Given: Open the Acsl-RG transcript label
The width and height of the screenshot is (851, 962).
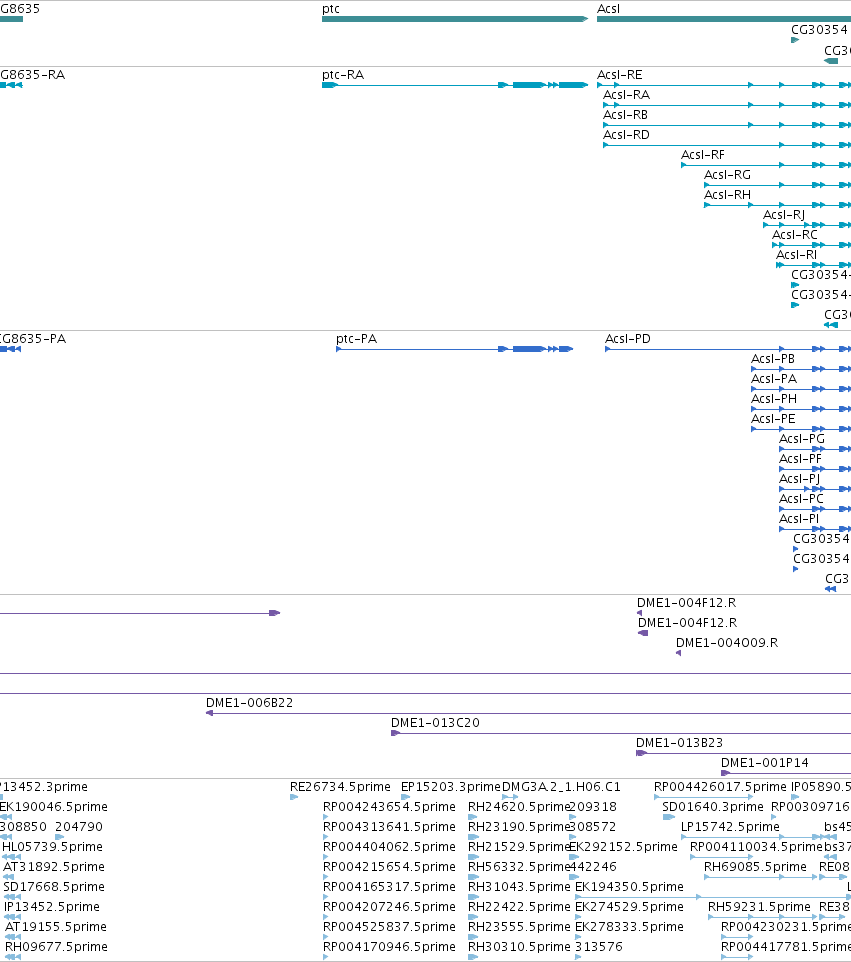Looking at the screenshot, I should click(728, 175).
